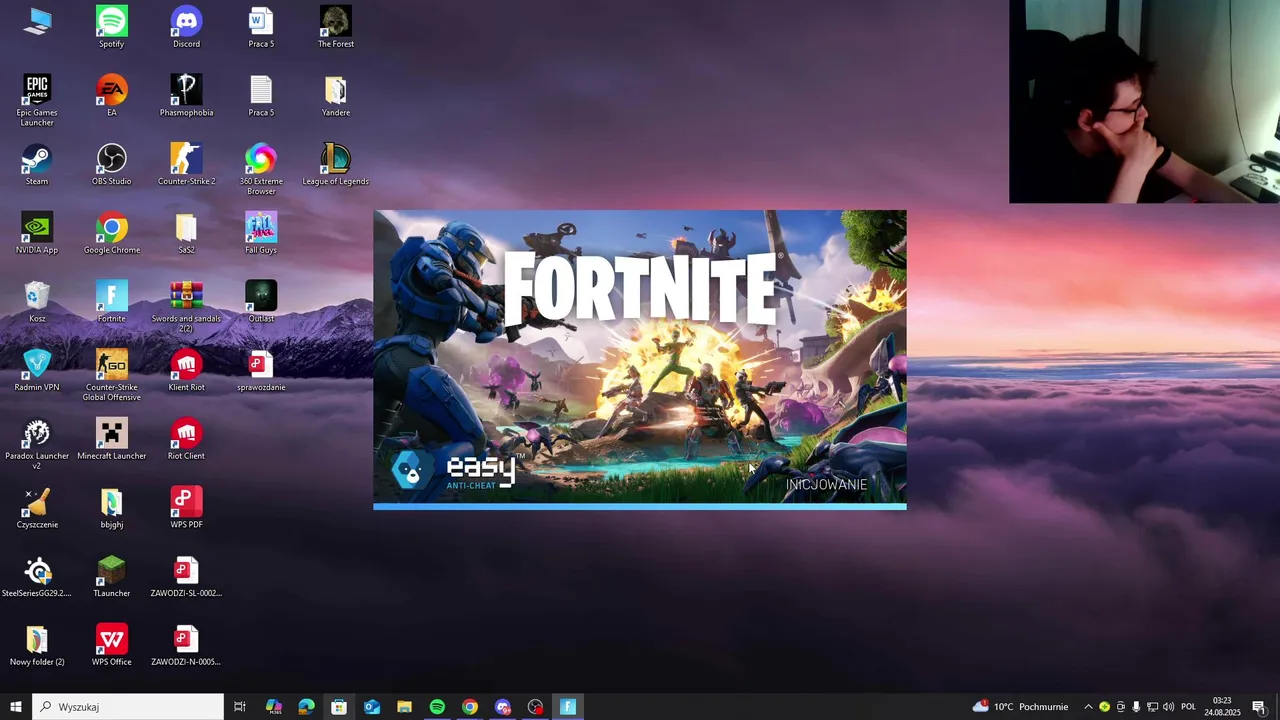Click the microphone tray icon
1280x720 pixels.
click(1136, 707)
